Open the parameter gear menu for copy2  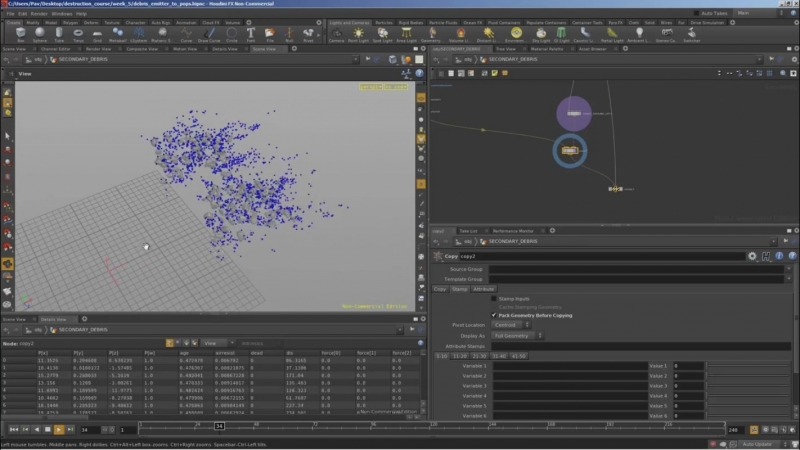[753, 256]
